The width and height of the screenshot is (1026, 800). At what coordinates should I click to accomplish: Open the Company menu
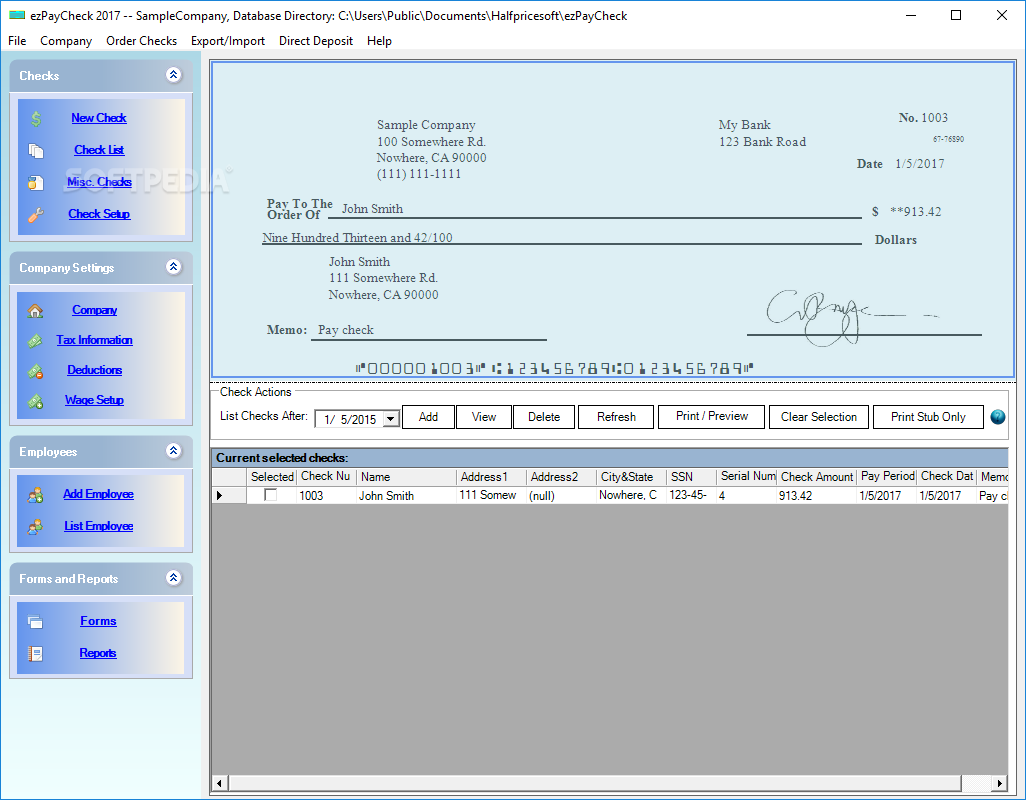point(66,41)
